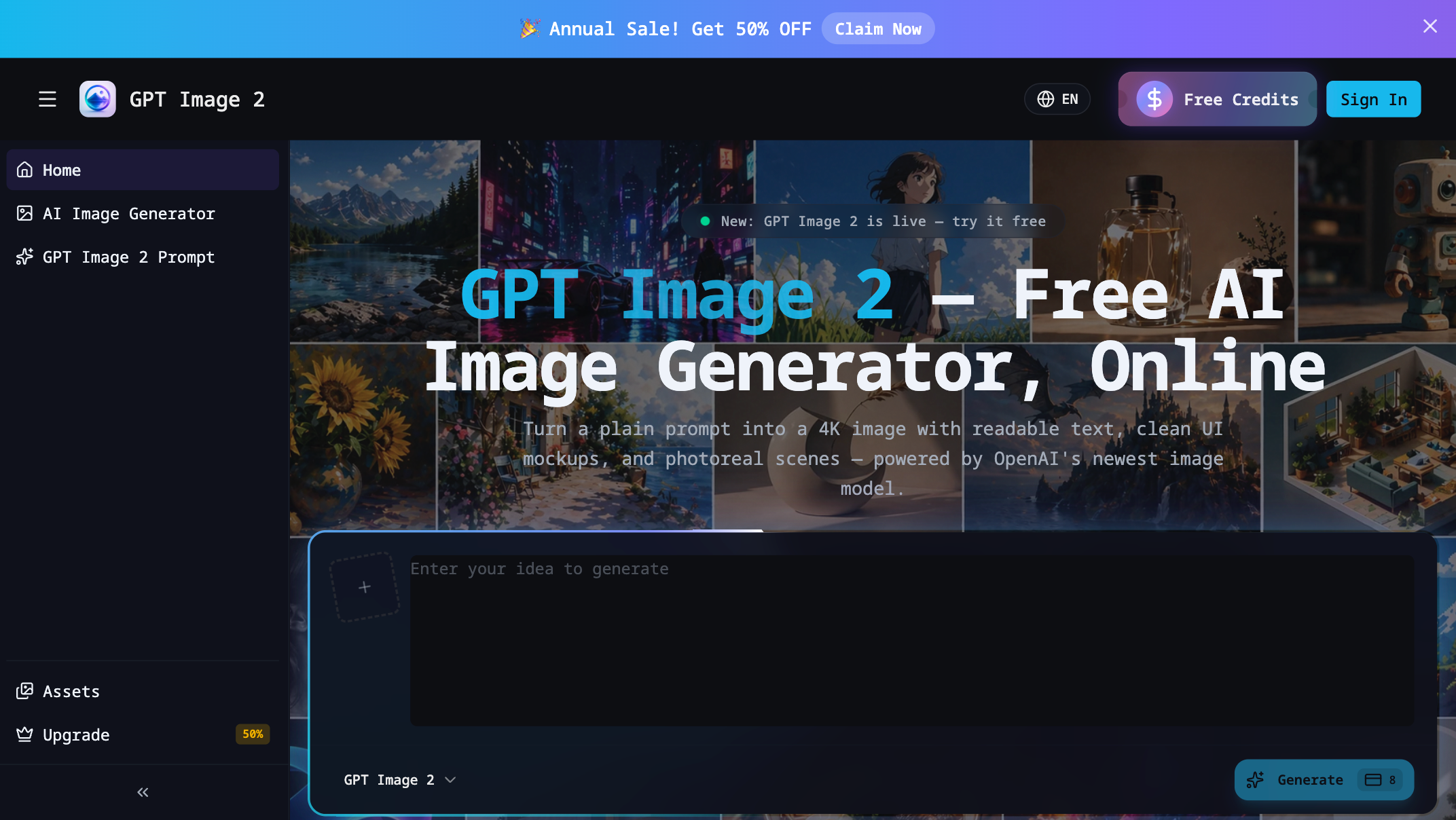Expand the EN language selector
This screenshot has height=820, width=1456.
coord(1070,99)
